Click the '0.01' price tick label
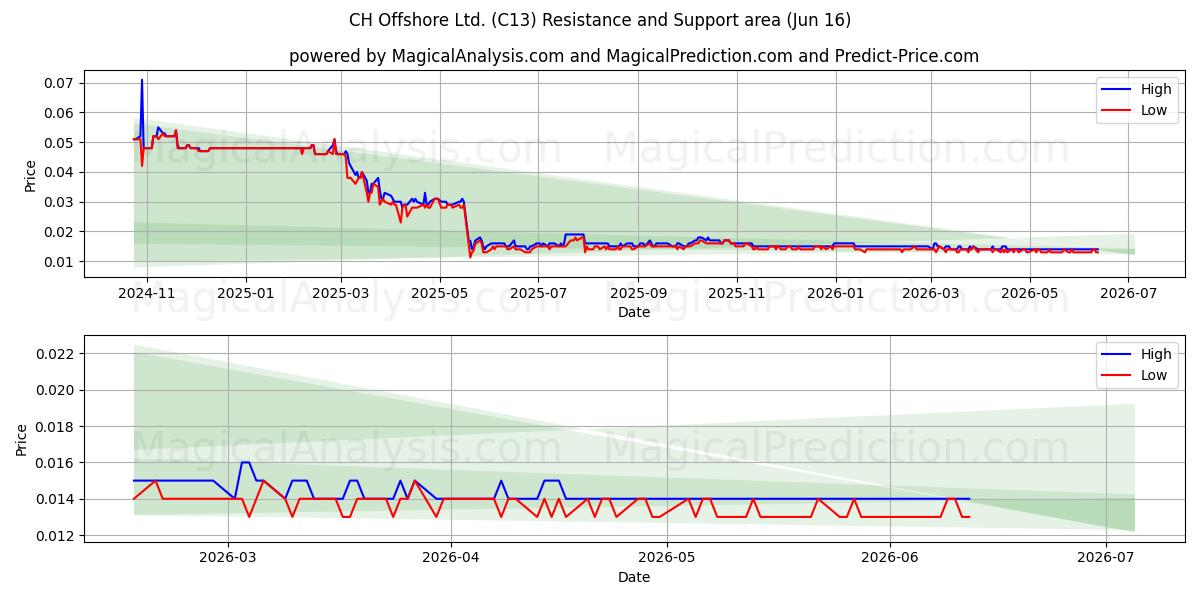This screenshot has height=600, width=1200. 60,262
